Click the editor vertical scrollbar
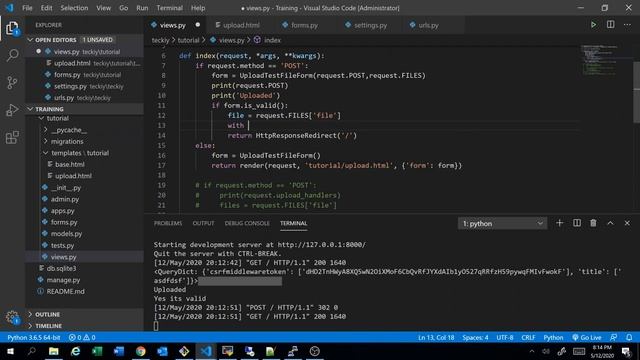640x360 pixels. click(x=636, y=92)
